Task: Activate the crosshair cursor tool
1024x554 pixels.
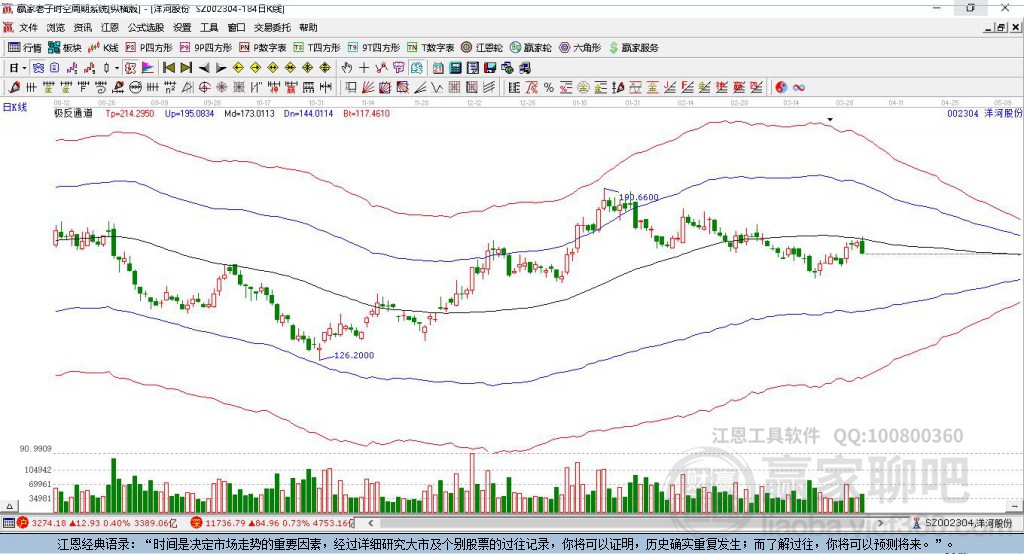Action: coord(364,68)
